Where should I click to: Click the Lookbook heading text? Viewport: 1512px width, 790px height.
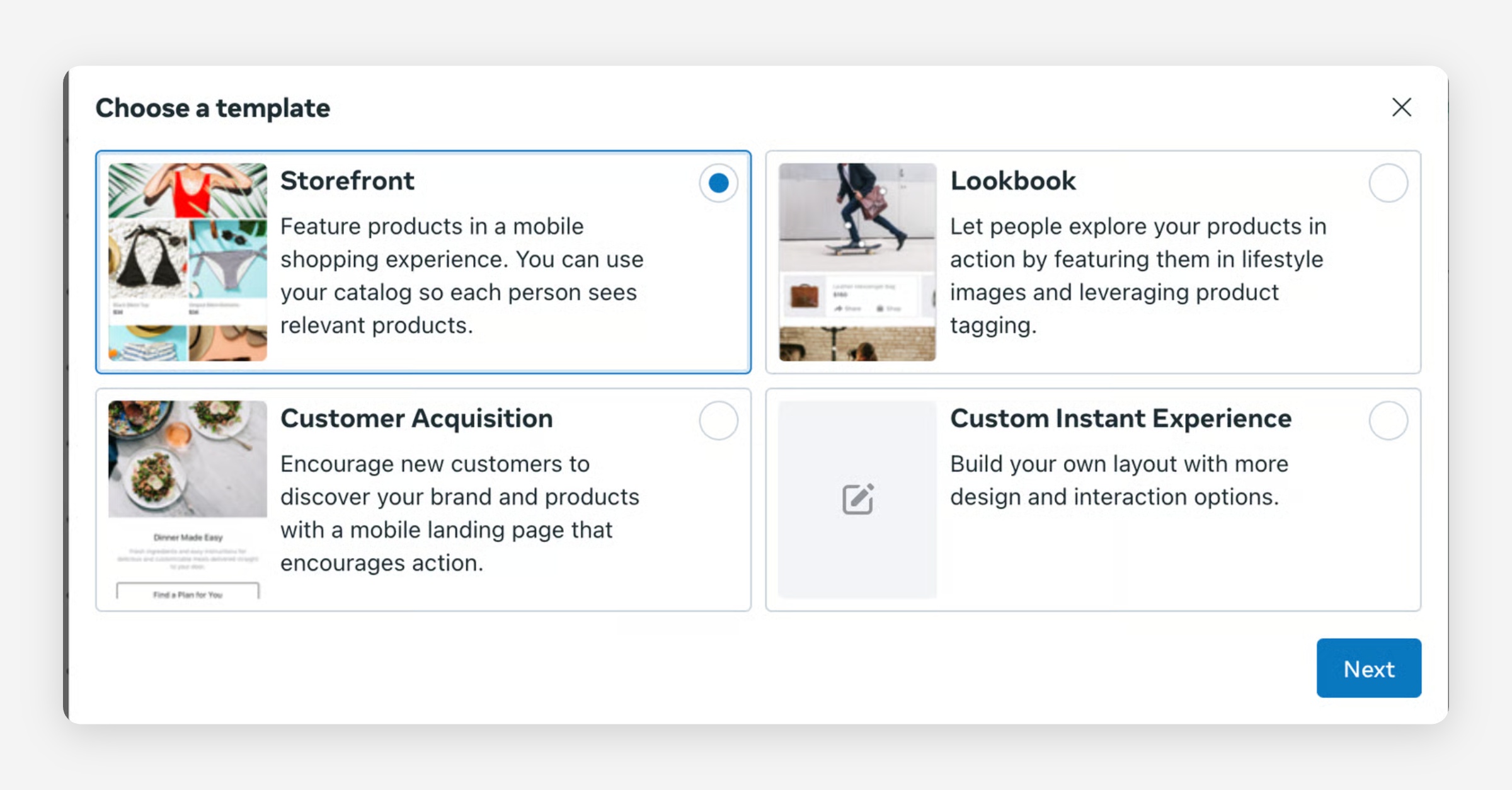pyautogui.click(x=1012, y=181)
